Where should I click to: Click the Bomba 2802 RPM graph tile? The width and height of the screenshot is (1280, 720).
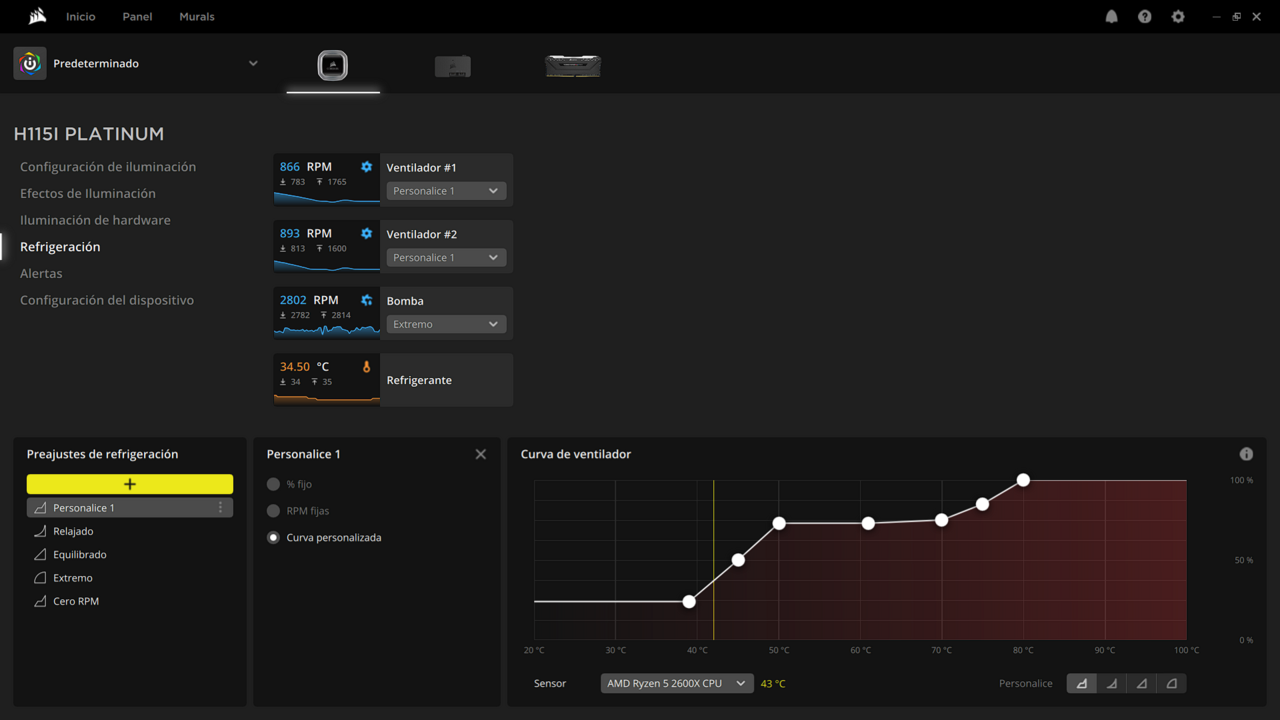pos(327,313)
